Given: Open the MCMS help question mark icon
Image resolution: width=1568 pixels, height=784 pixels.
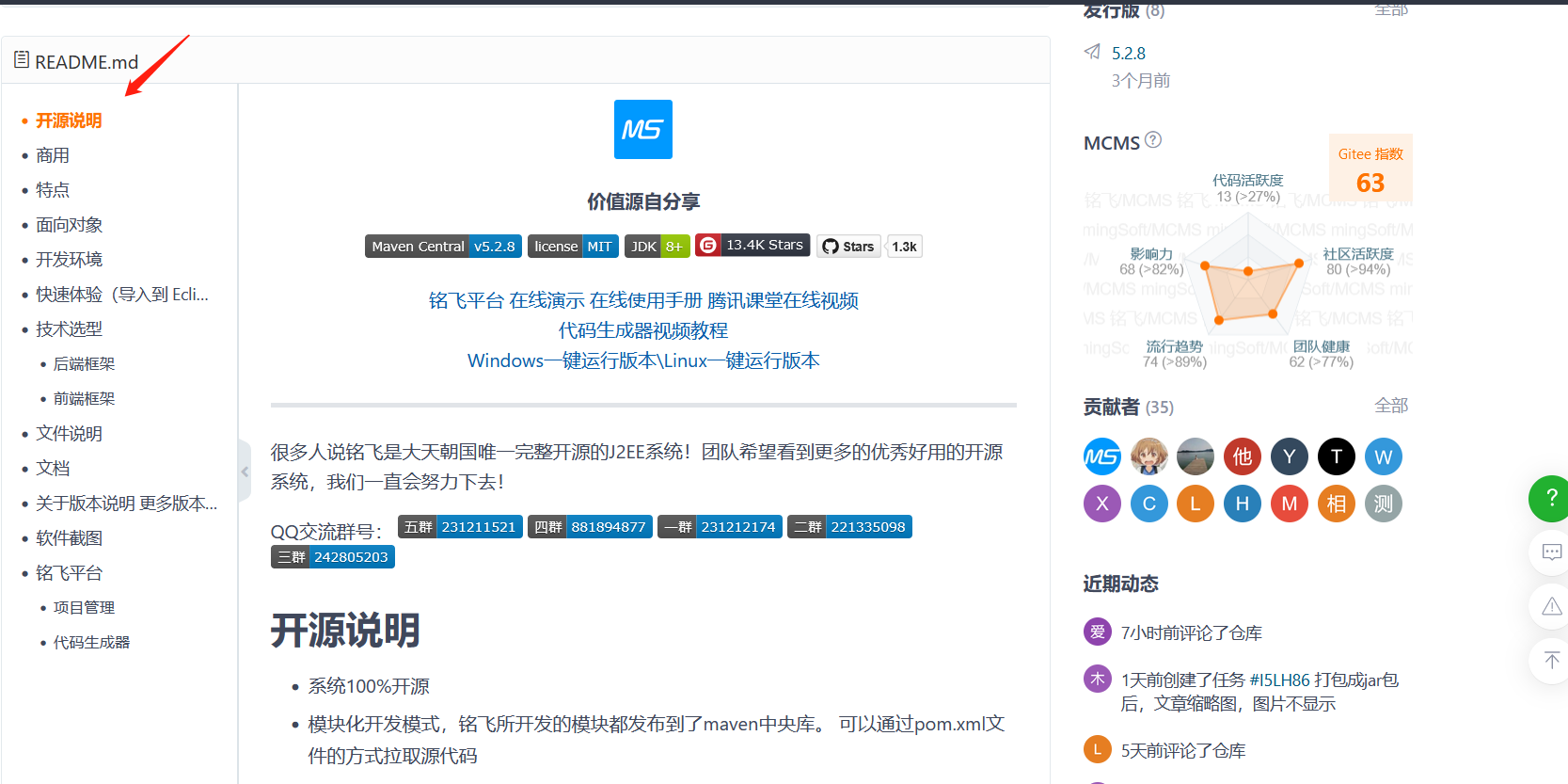Looking at the screenshot, I should click(x=1153, y=140).
